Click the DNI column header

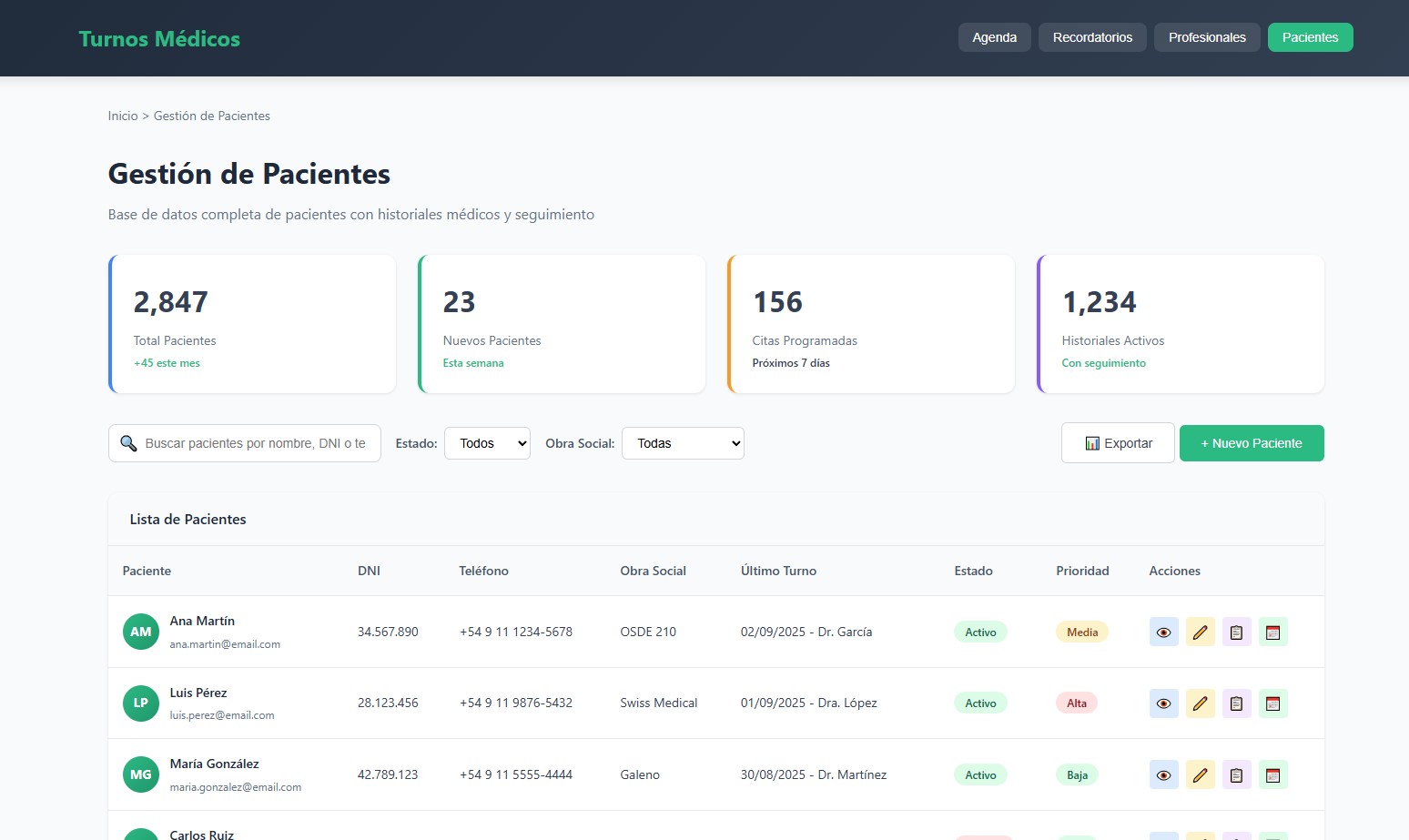[369, 571]
